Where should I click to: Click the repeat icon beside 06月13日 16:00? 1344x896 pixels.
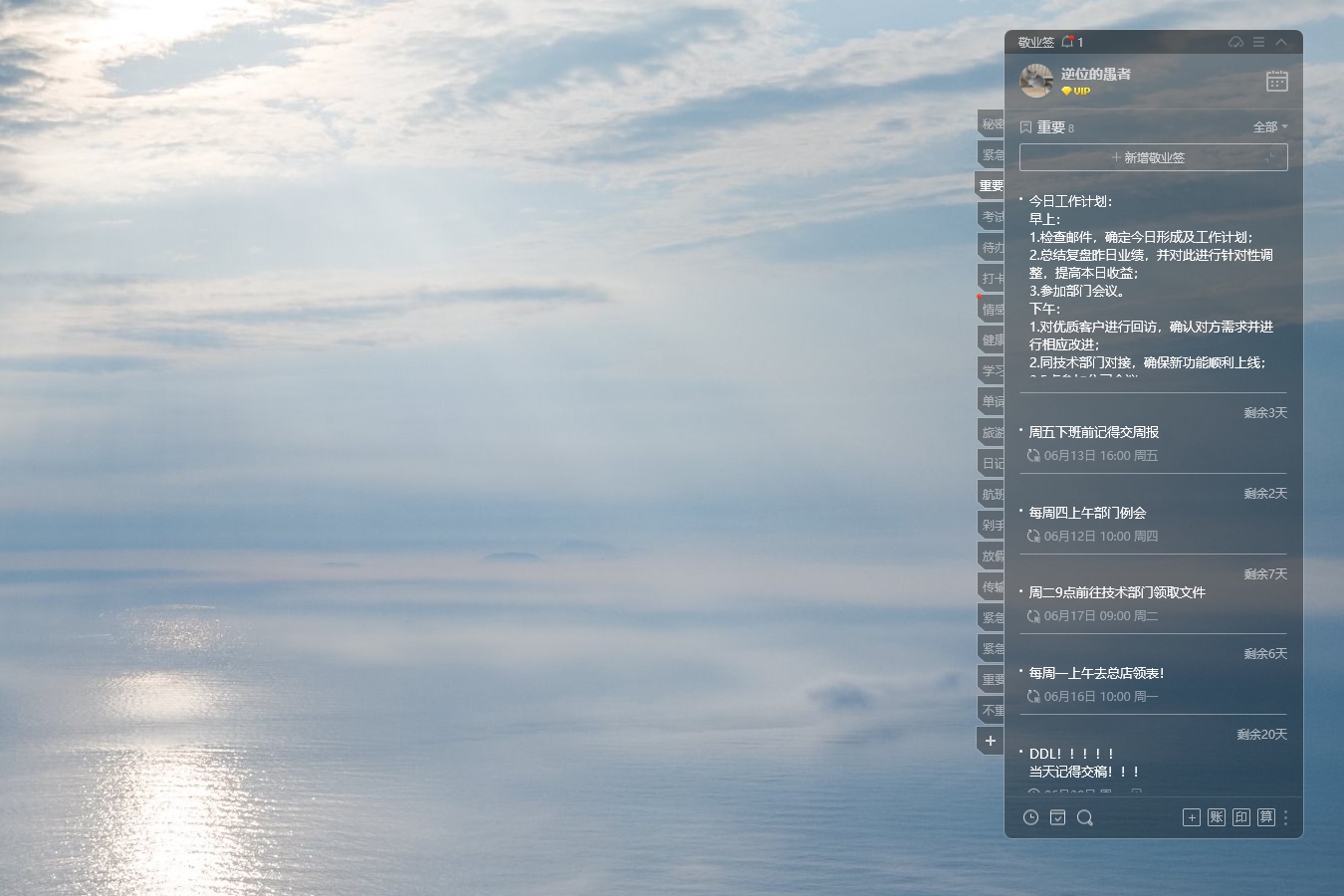coord(1033,456)
